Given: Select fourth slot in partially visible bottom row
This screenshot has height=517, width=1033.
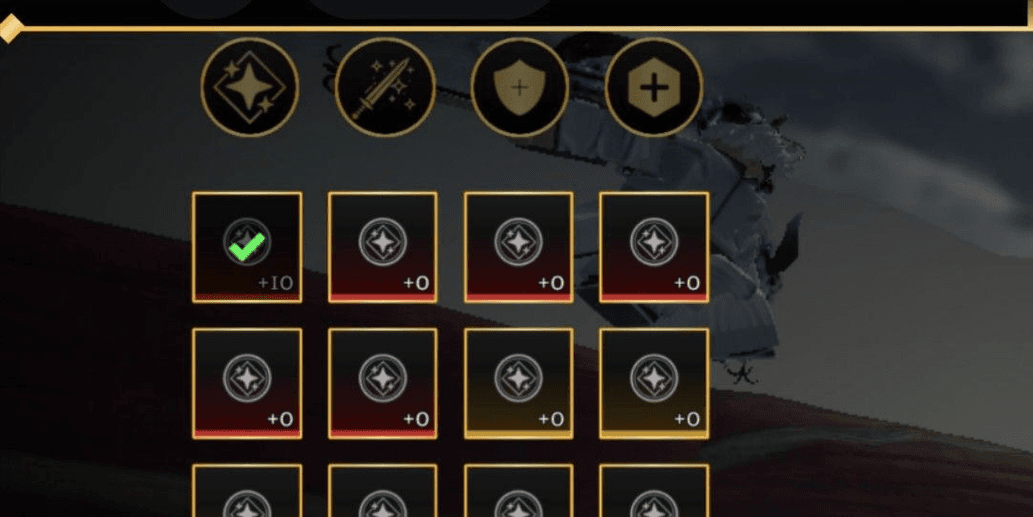Looking at the screenshot, I should [654, 491].
